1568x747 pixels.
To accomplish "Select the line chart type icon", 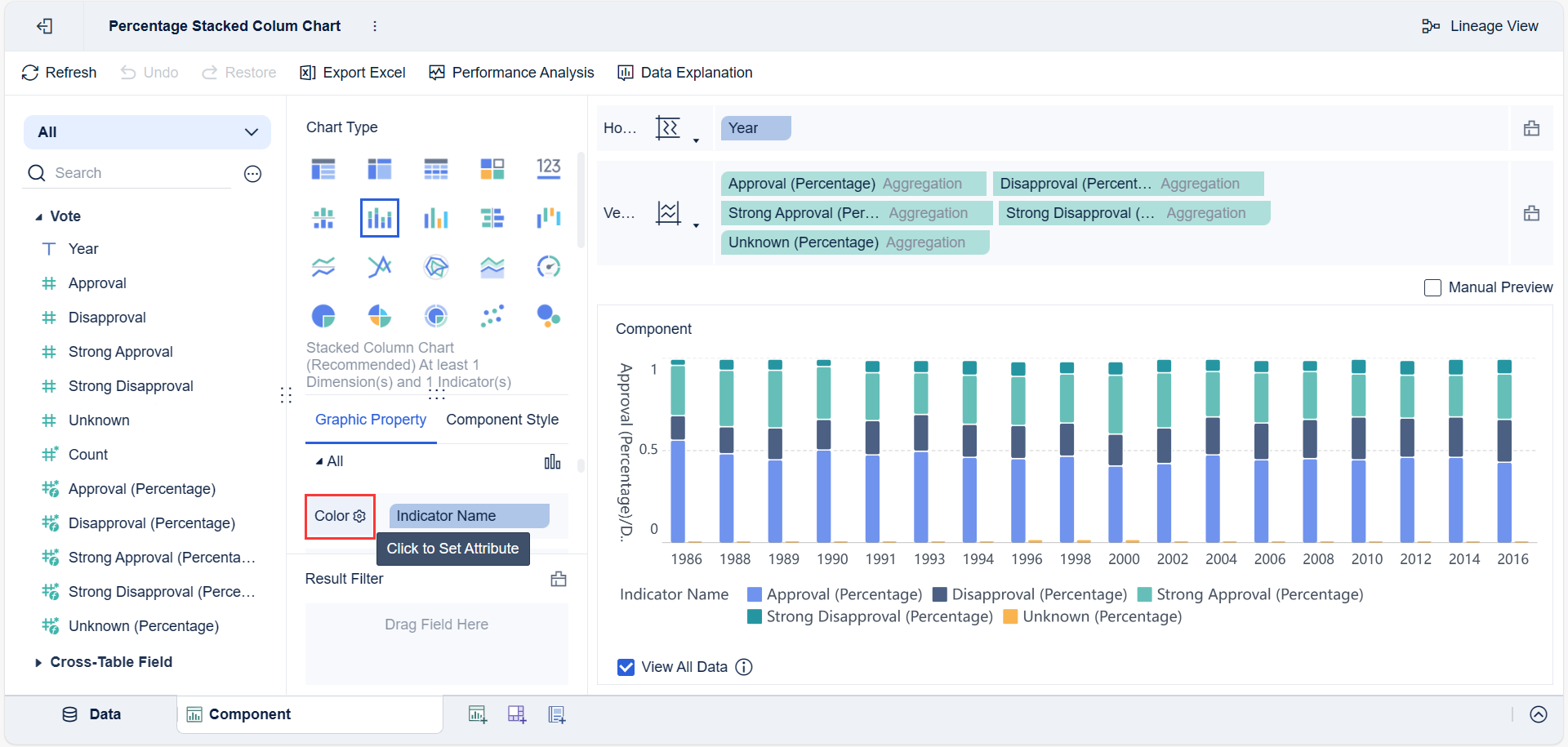I will (323, 267).
